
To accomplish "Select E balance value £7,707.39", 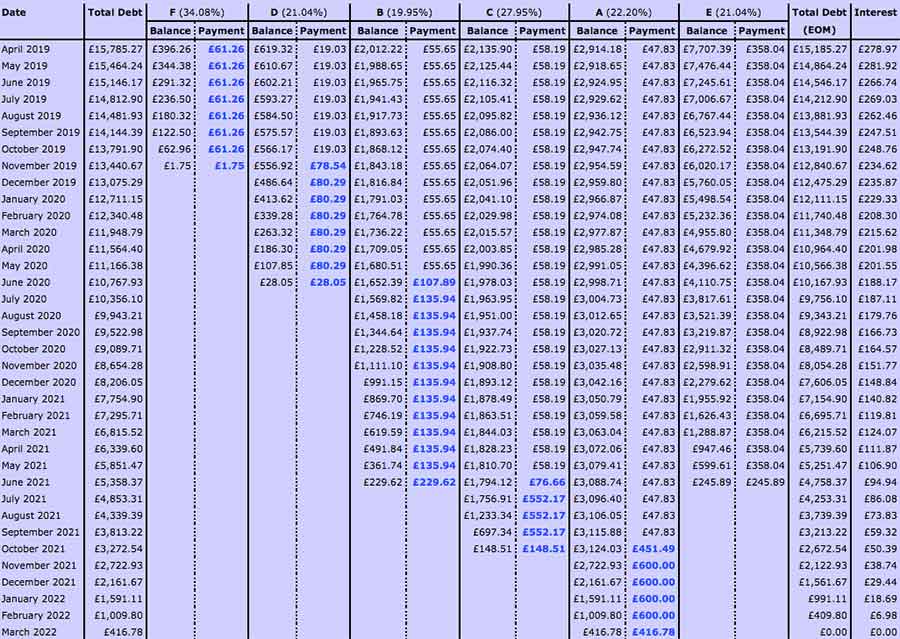I will click(x=707, y=49).
